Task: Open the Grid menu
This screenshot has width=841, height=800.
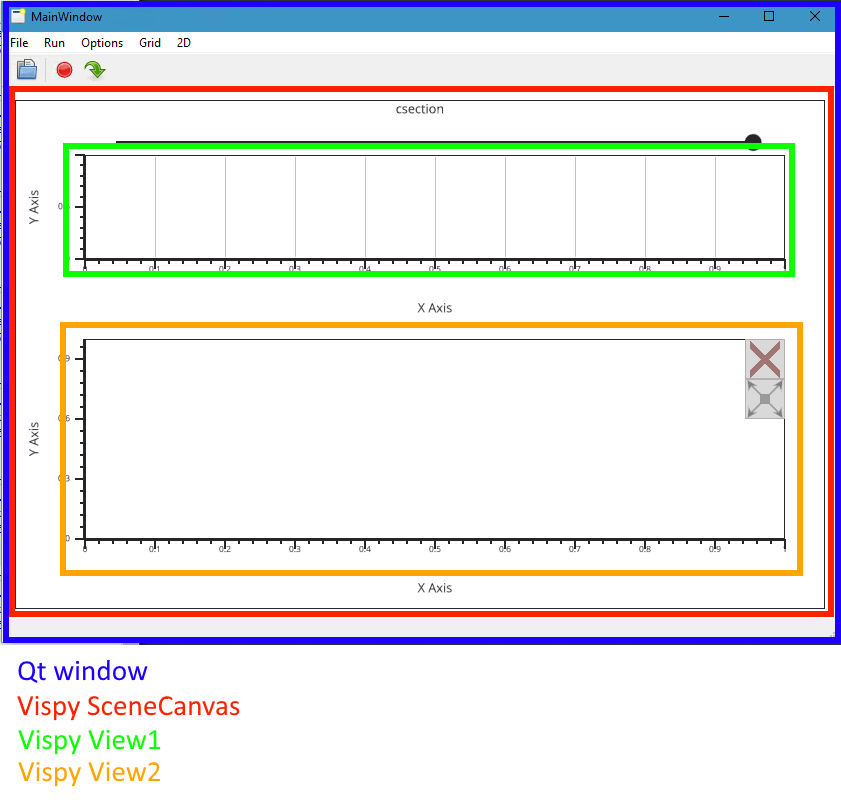Action: tap(149, 43)
